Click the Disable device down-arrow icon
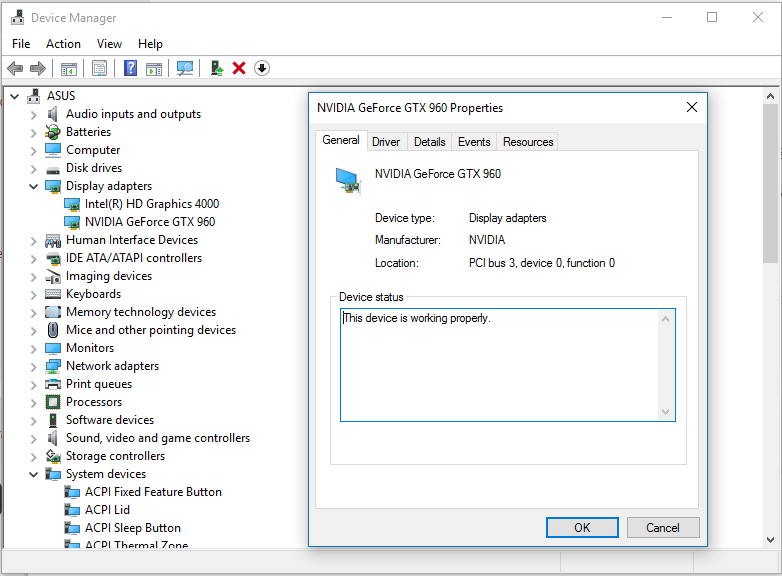782x576 pixels. 262,68
